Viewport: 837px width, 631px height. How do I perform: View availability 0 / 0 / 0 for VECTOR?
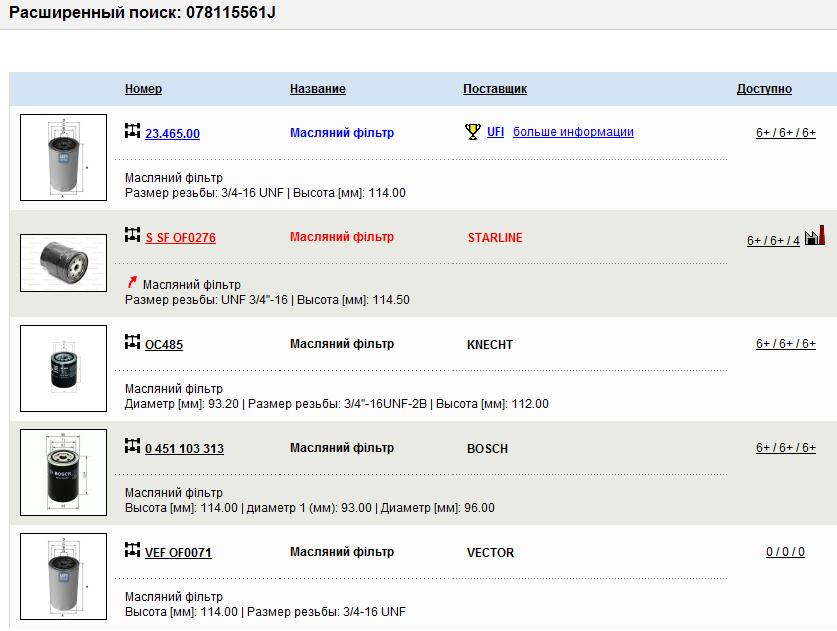(785, 552)
